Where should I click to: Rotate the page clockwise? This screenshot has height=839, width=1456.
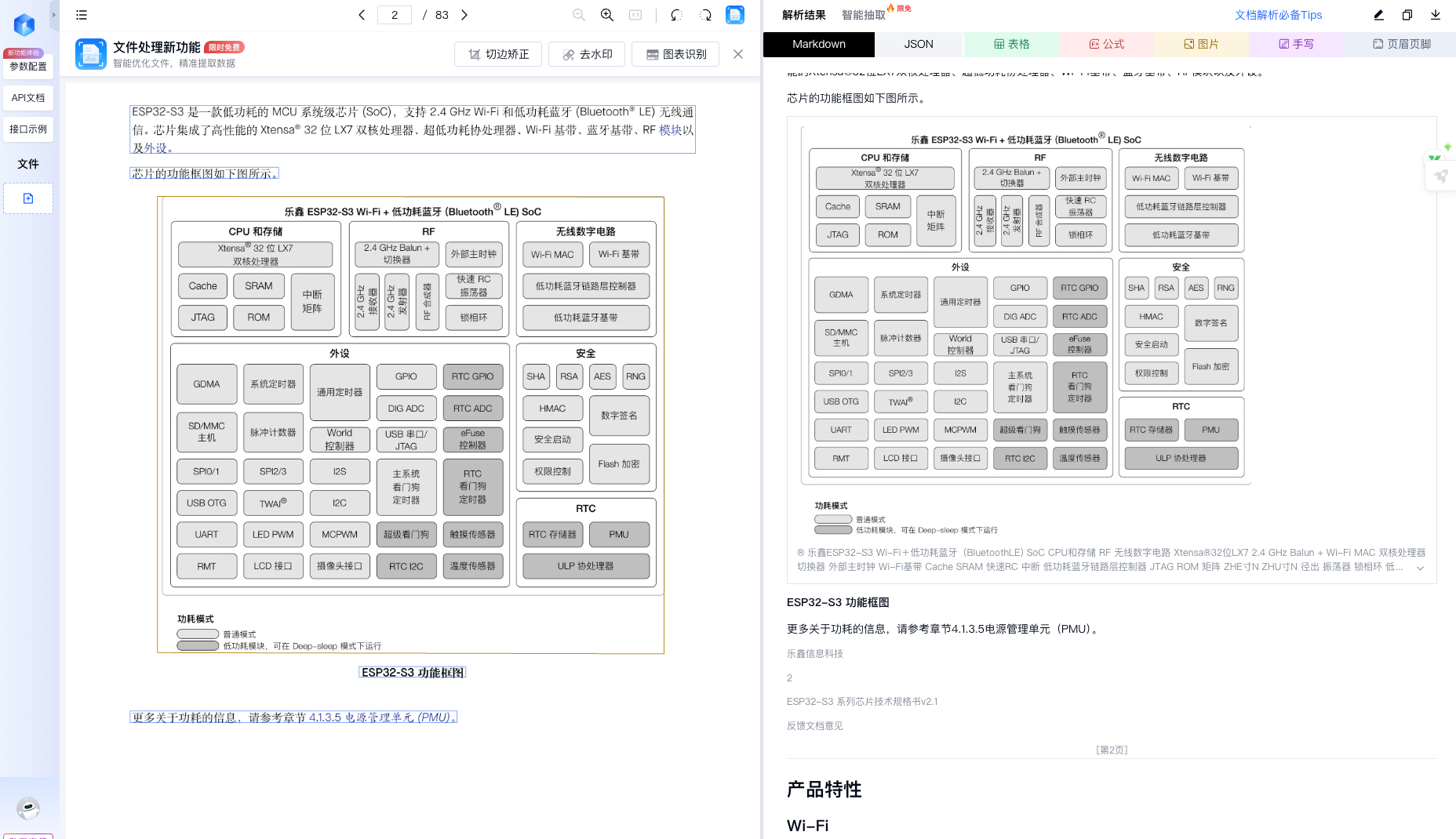click(705, 15)
